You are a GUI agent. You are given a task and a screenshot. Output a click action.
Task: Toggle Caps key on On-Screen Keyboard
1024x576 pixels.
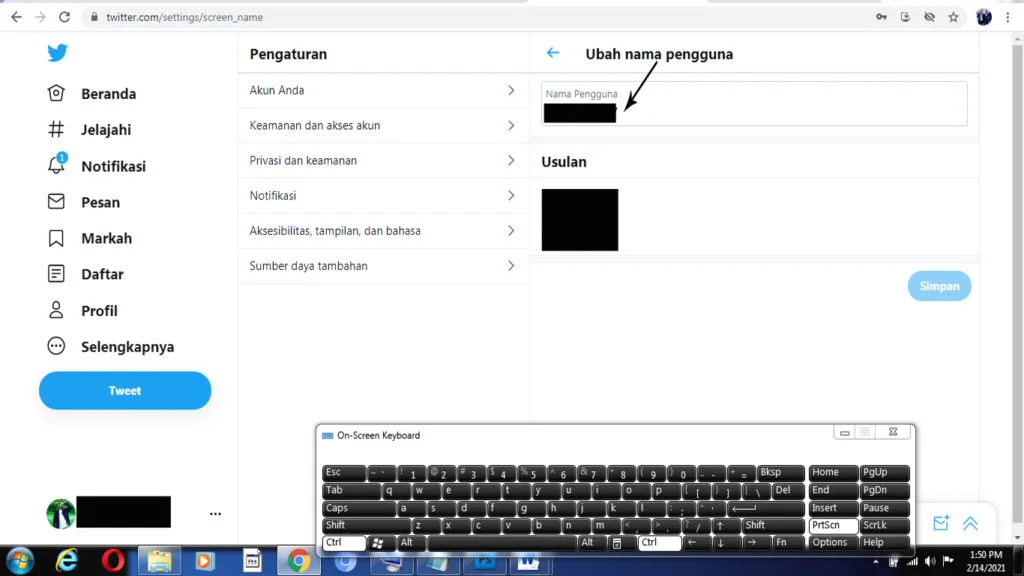tap(359, 508)
